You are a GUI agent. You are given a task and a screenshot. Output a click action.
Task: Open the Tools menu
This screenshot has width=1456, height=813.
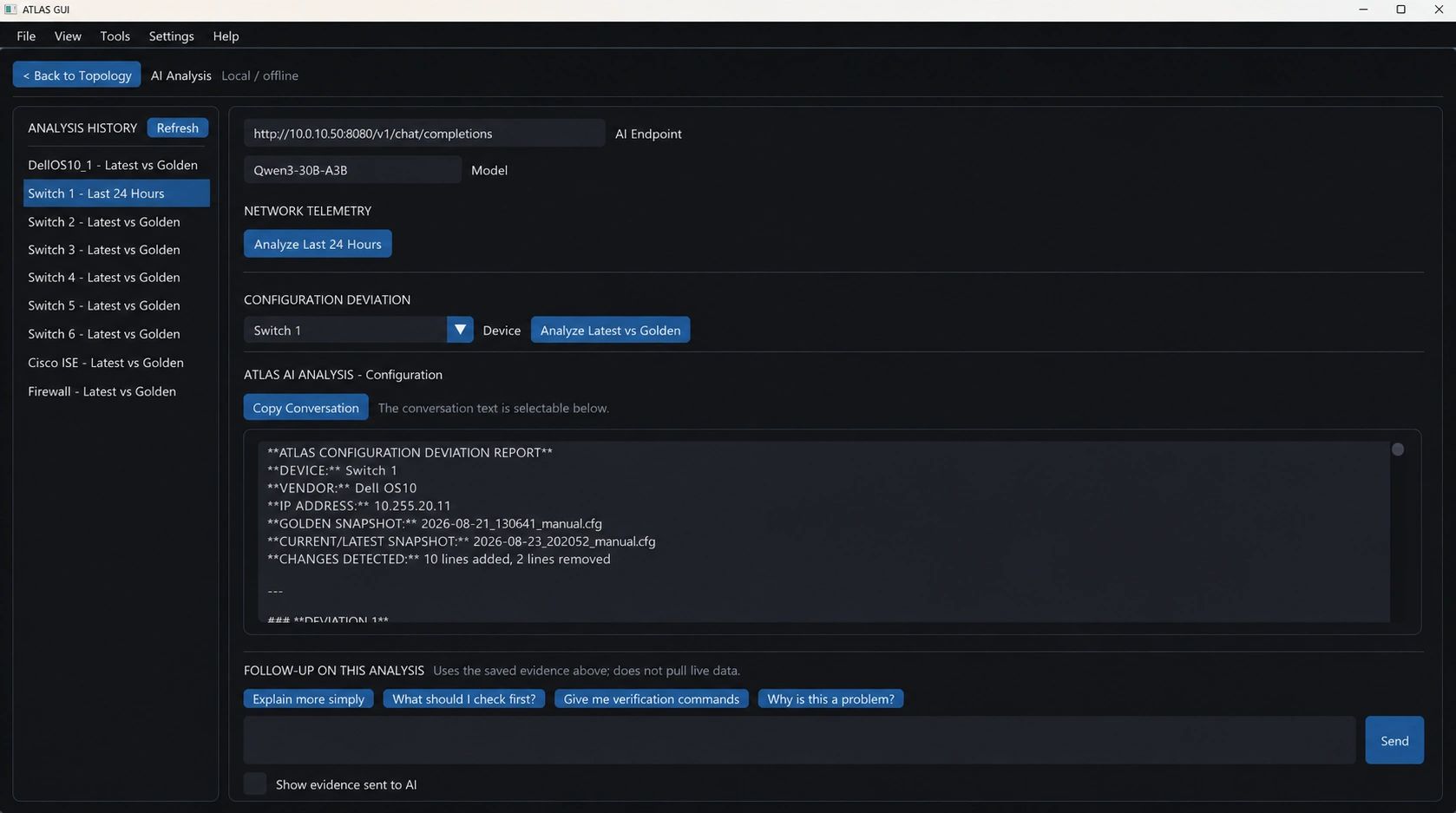click(x=115, y=36)
